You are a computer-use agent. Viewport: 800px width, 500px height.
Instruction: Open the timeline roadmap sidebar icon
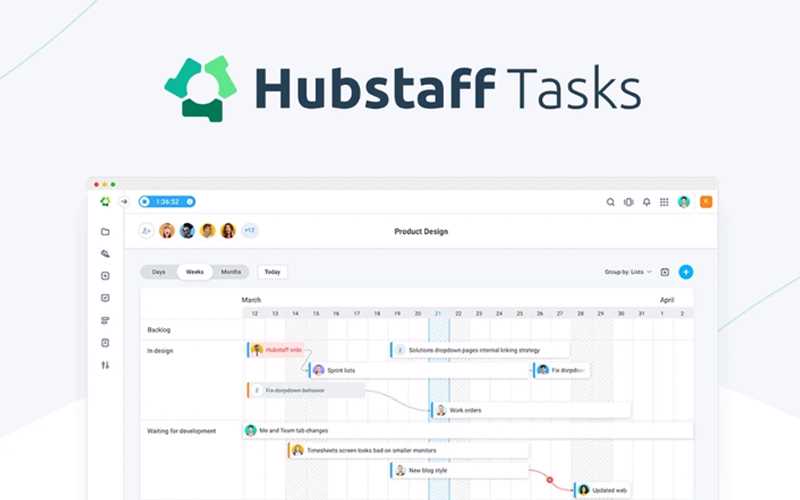pyautogui.click(x=105, y=320)
